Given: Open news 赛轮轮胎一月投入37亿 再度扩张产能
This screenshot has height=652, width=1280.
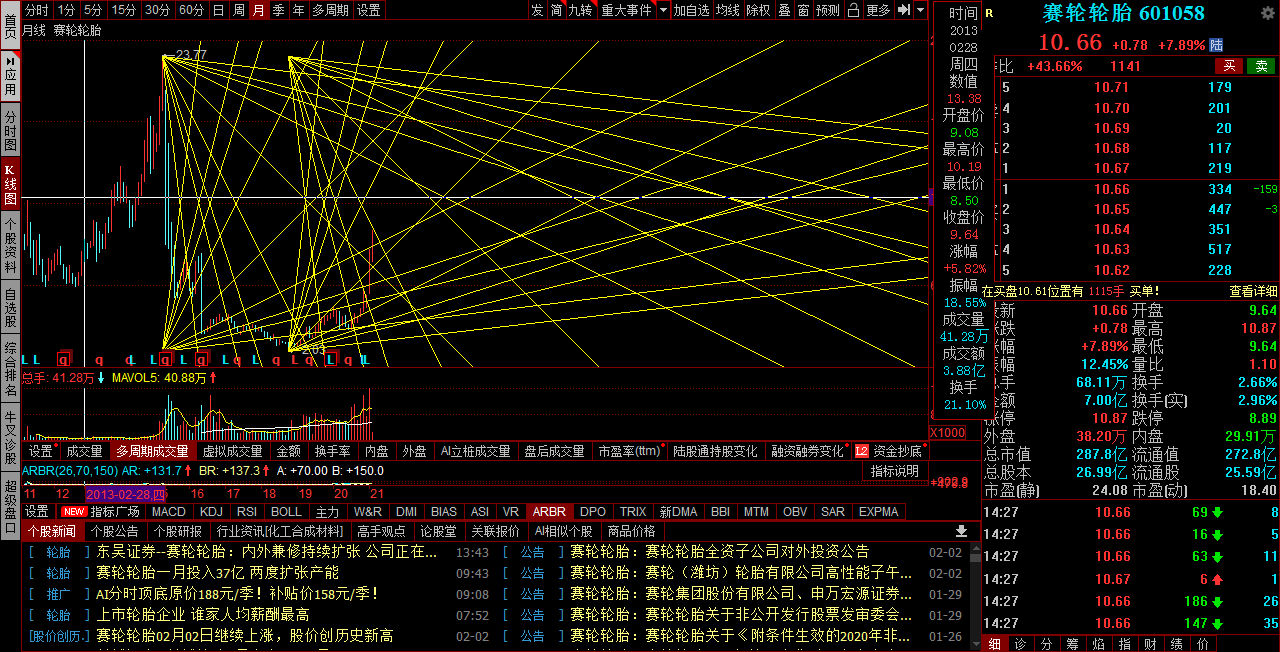Looking at the screenshot, I should coord(217,573).
